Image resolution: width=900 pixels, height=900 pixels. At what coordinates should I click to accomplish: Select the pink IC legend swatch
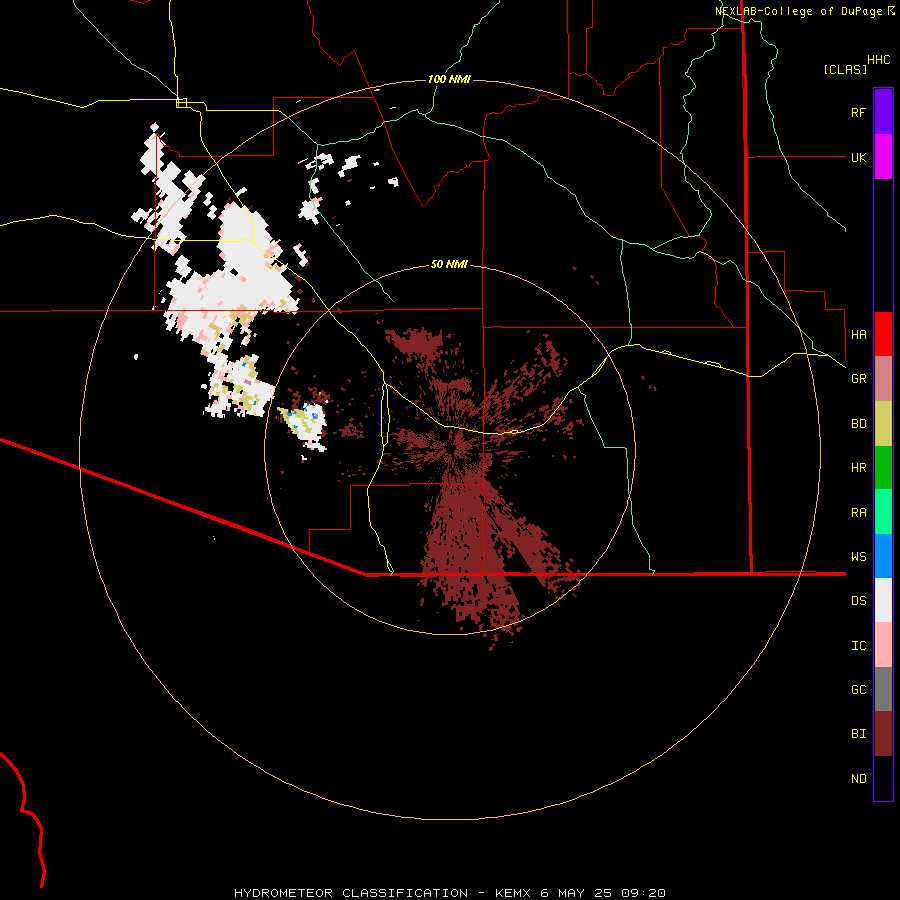(883, 645)
